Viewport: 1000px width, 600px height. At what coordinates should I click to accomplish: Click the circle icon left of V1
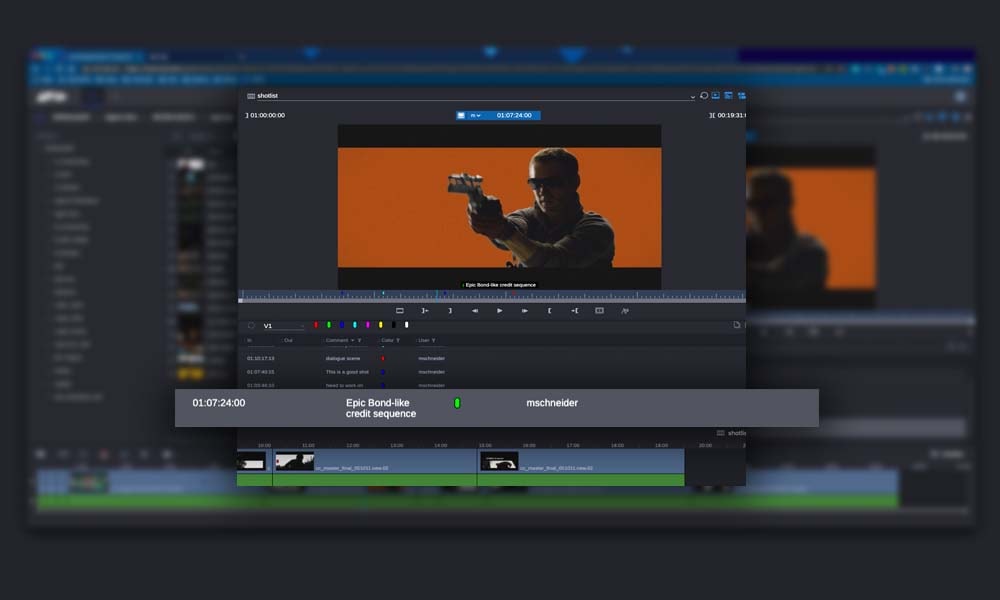point(251,325)
